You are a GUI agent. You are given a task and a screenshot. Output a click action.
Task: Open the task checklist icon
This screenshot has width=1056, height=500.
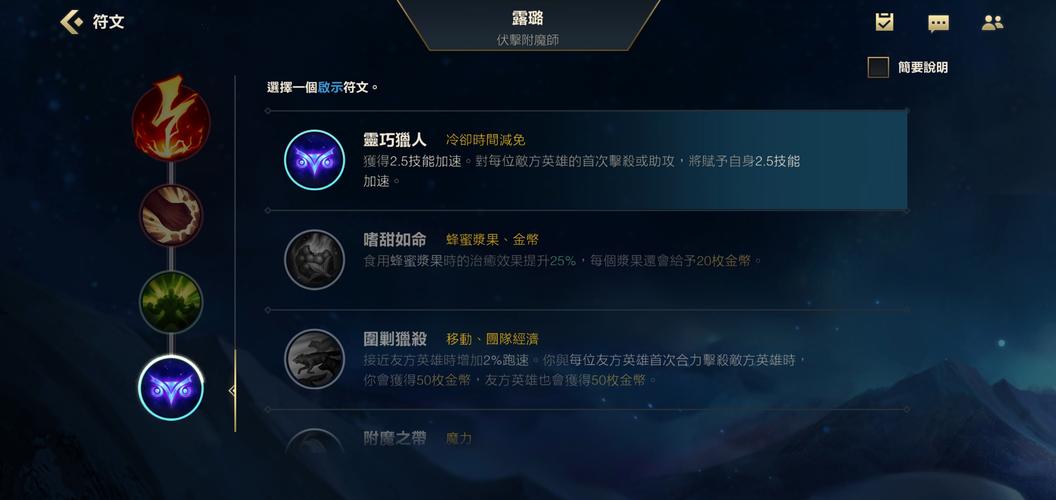coord(884,22)
